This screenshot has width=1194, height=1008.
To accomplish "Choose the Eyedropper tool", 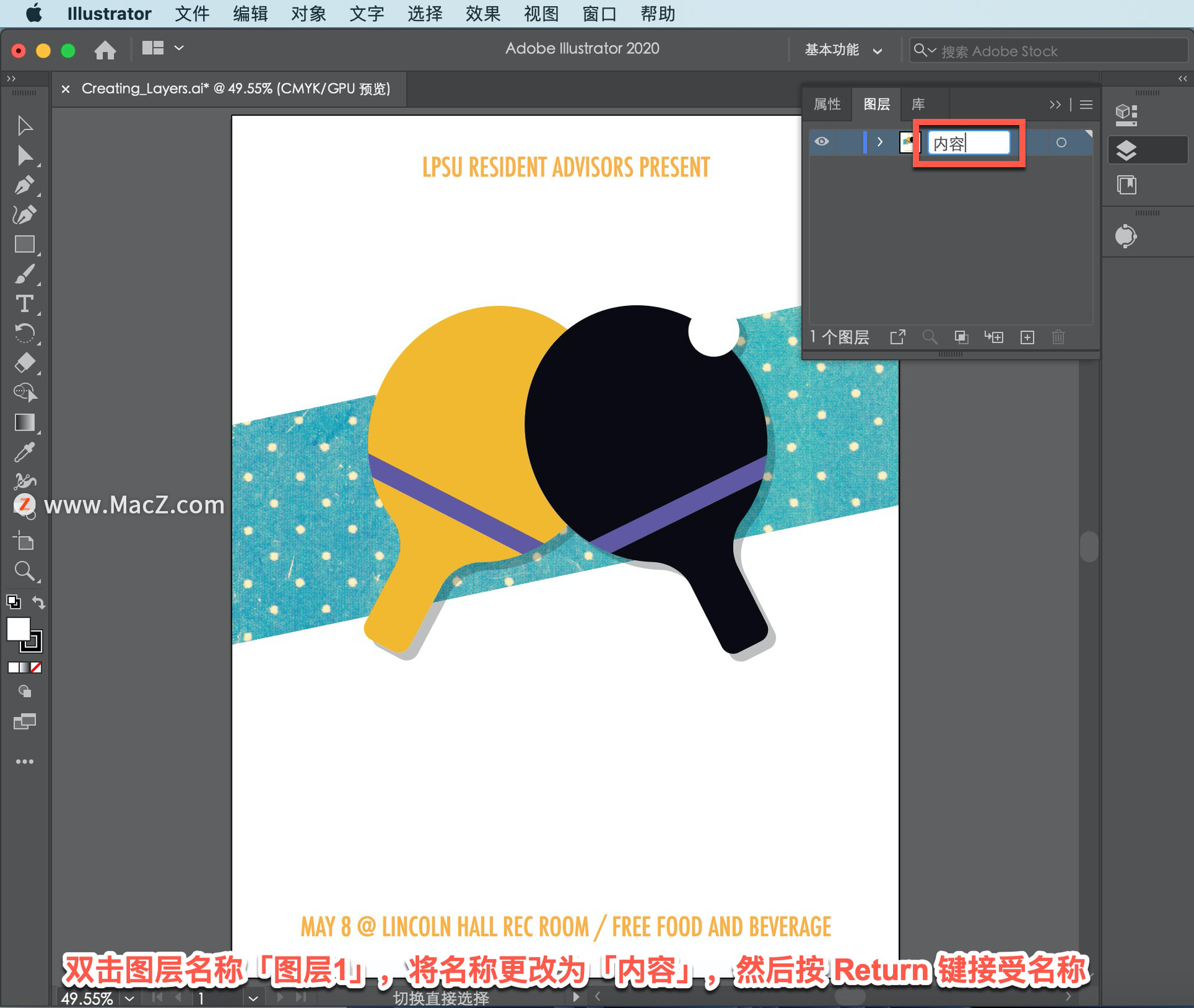I will 24,452.
